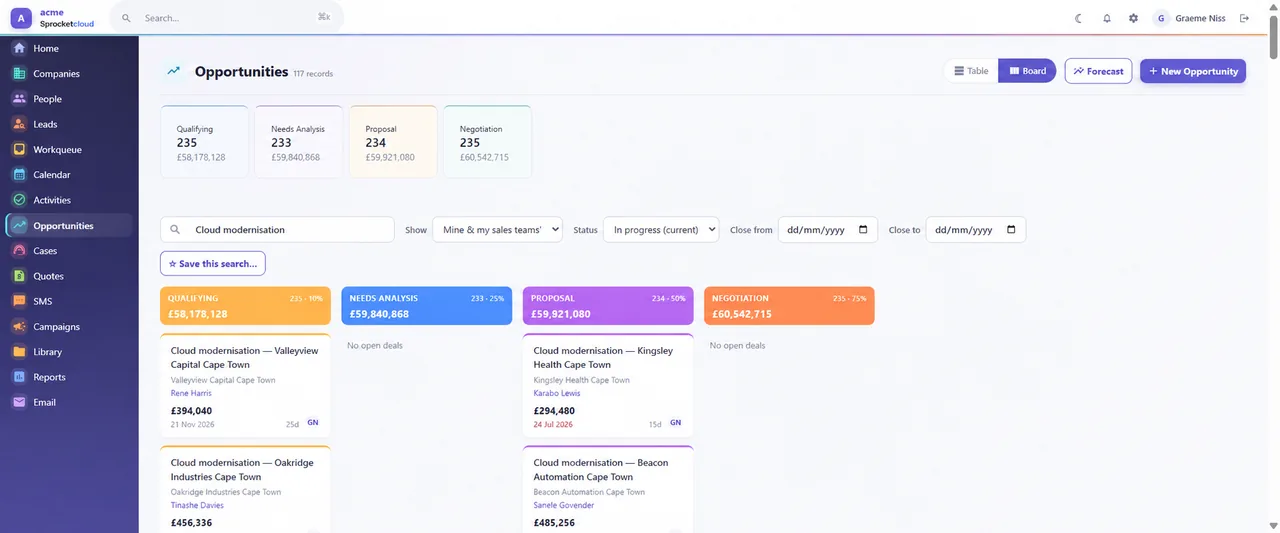Screen dimensions: 1280x533
Task: Click the PROPOSAL column header
Action: pos(608,306)
